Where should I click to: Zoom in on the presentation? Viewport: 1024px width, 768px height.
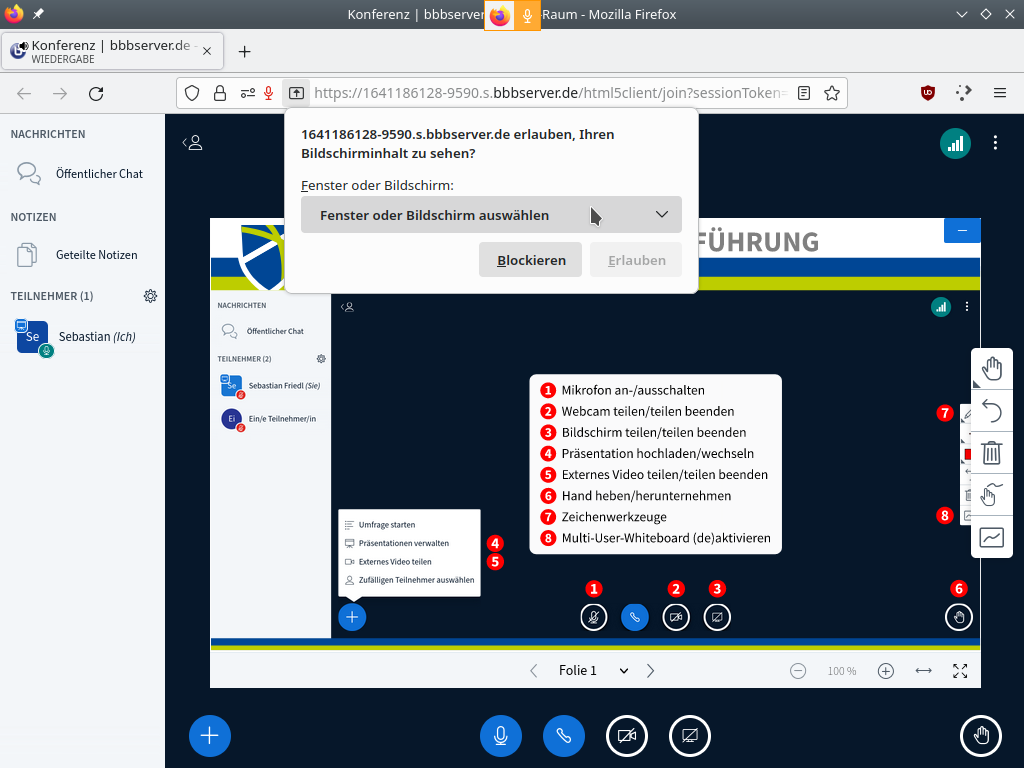pos(885,671)
